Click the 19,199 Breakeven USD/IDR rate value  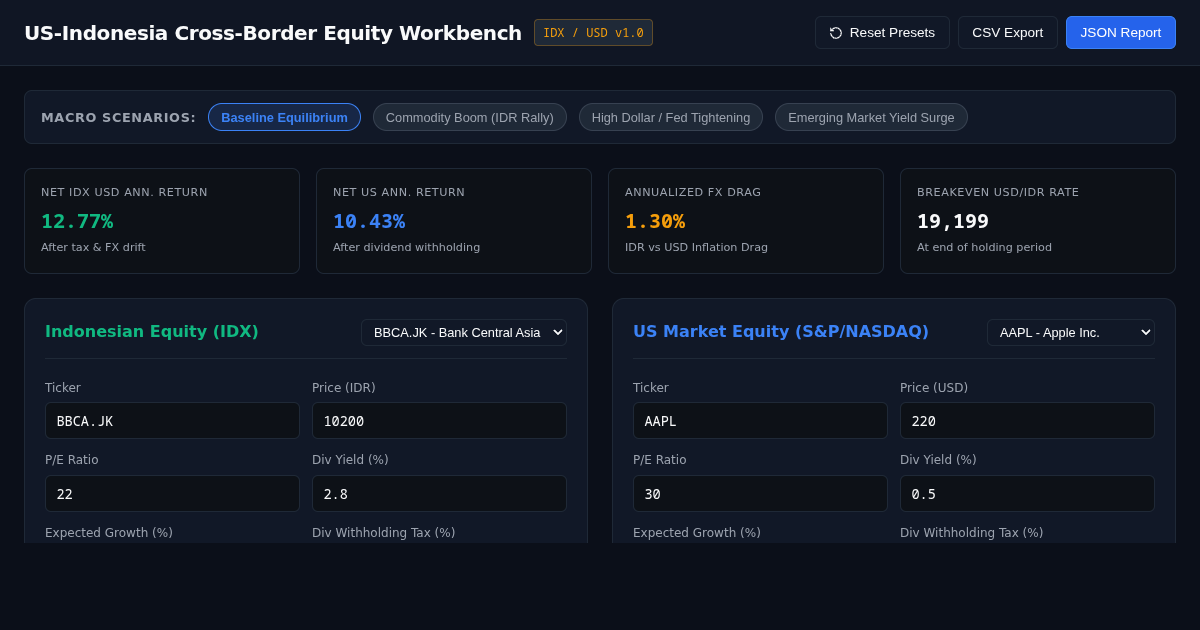[x=953, y=221]
